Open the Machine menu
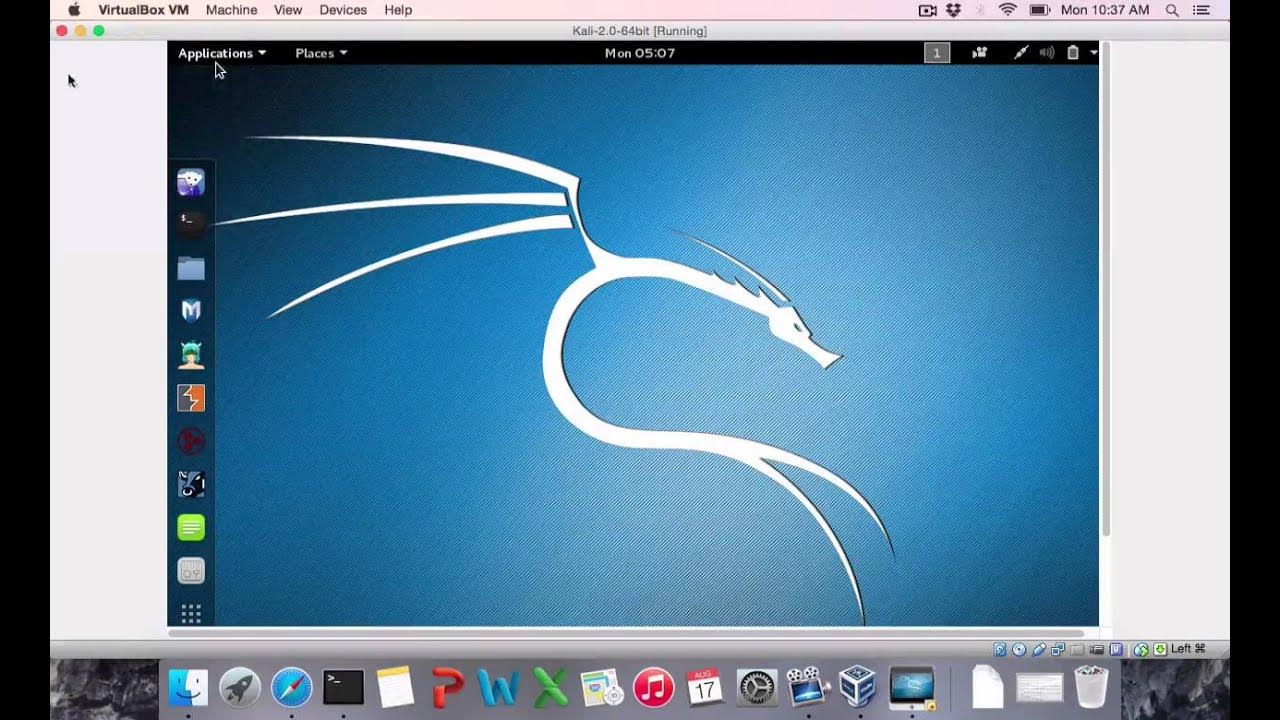Viewport: 1280px width, 720px height. point(231,10)
